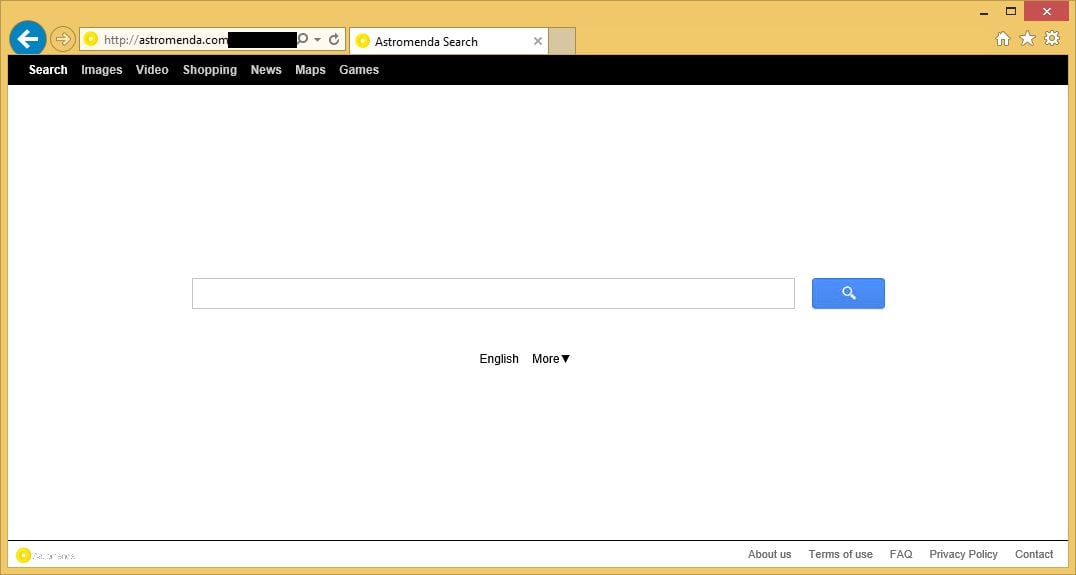The width and height of the screenshot is (1076, 575).
Task: Switch to News search
Action: pyautogui.click(x=266, y=69)
